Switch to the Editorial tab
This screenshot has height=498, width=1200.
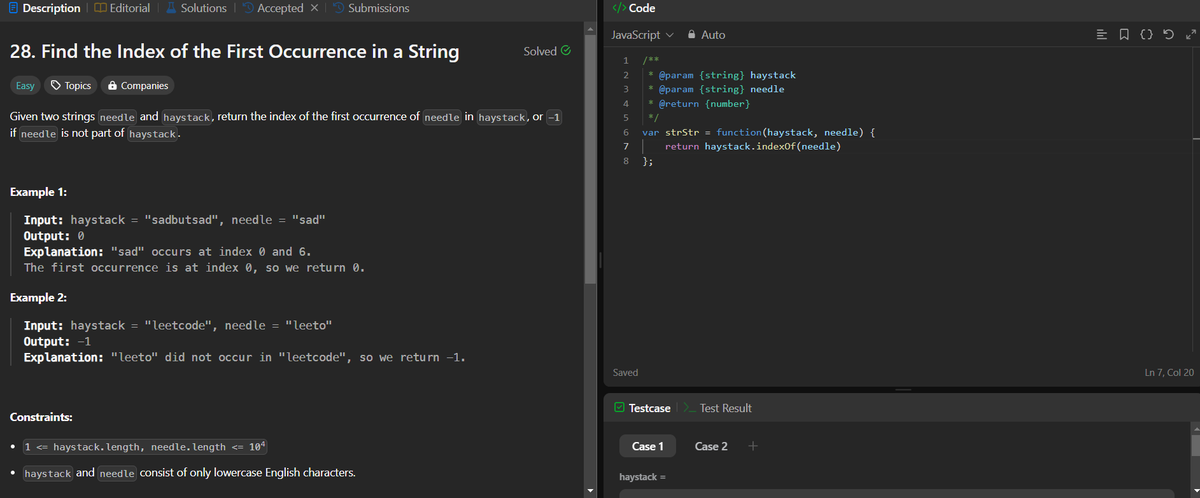click(x=121, y=8)
